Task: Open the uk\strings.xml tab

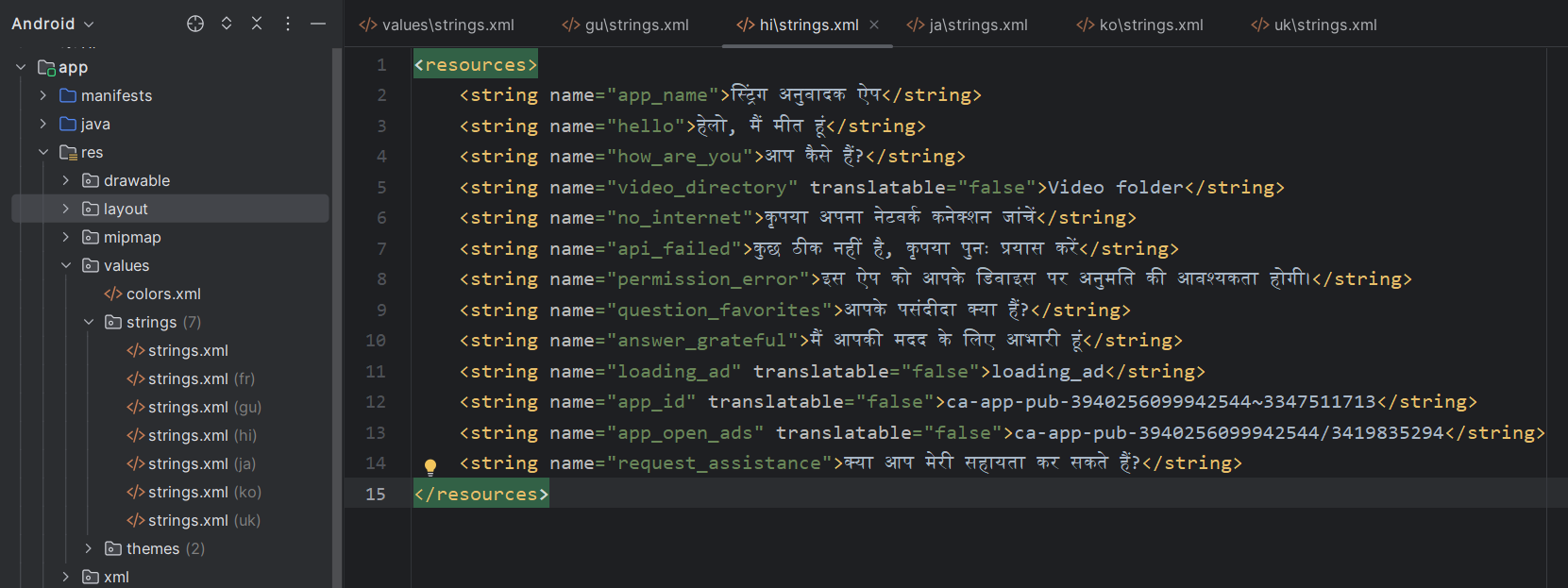Action: point(1314,25)
